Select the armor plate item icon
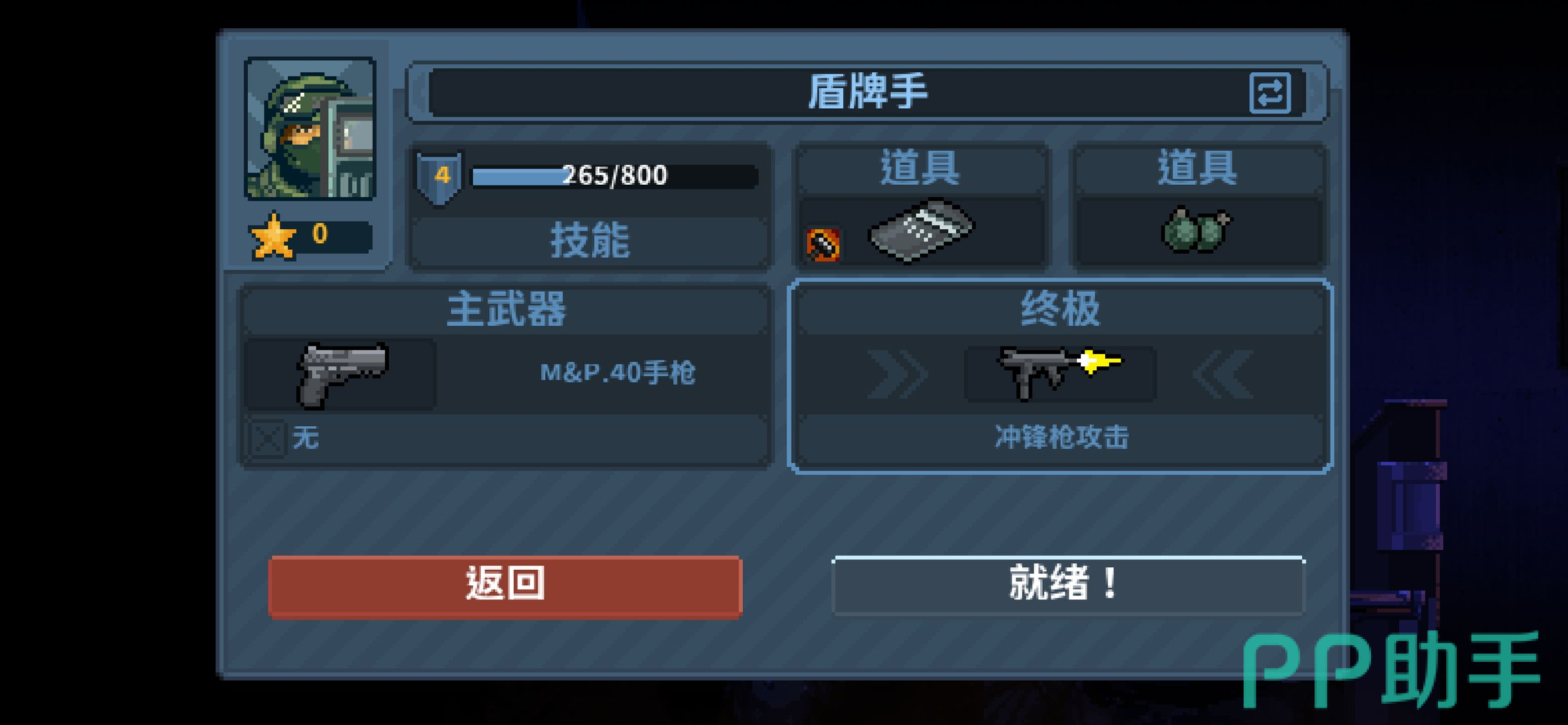This screenshot has width=1568, height=725. 921,231
